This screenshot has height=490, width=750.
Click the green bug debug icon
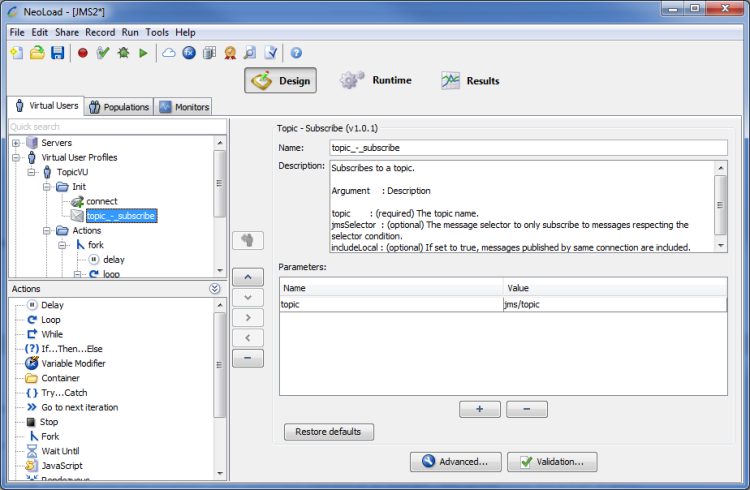click(123, 53)
